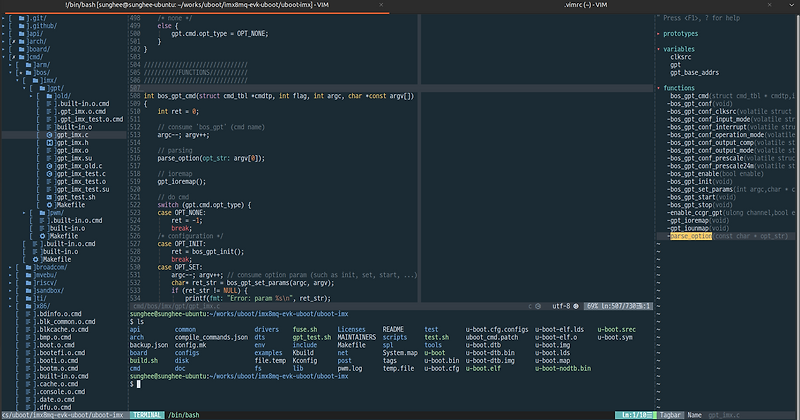Screen dimensions: 800x420
Task: Close the .vimrc VIM tab
Action: pos(769,5)
